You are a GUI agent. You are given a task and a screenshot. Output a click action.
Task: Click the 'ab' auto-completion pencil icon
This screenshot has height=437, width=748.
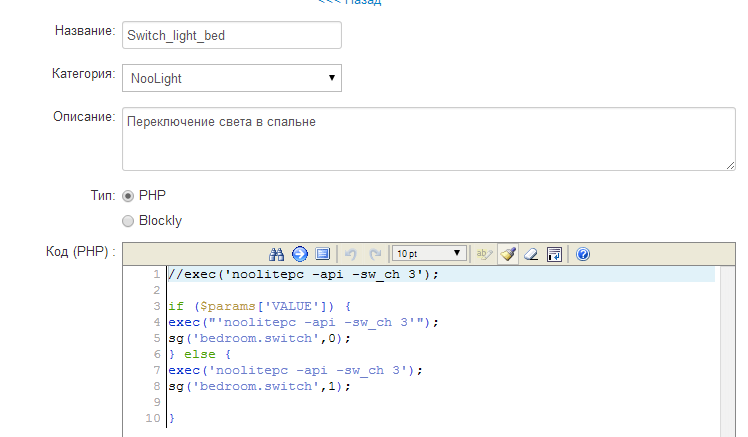484,254
